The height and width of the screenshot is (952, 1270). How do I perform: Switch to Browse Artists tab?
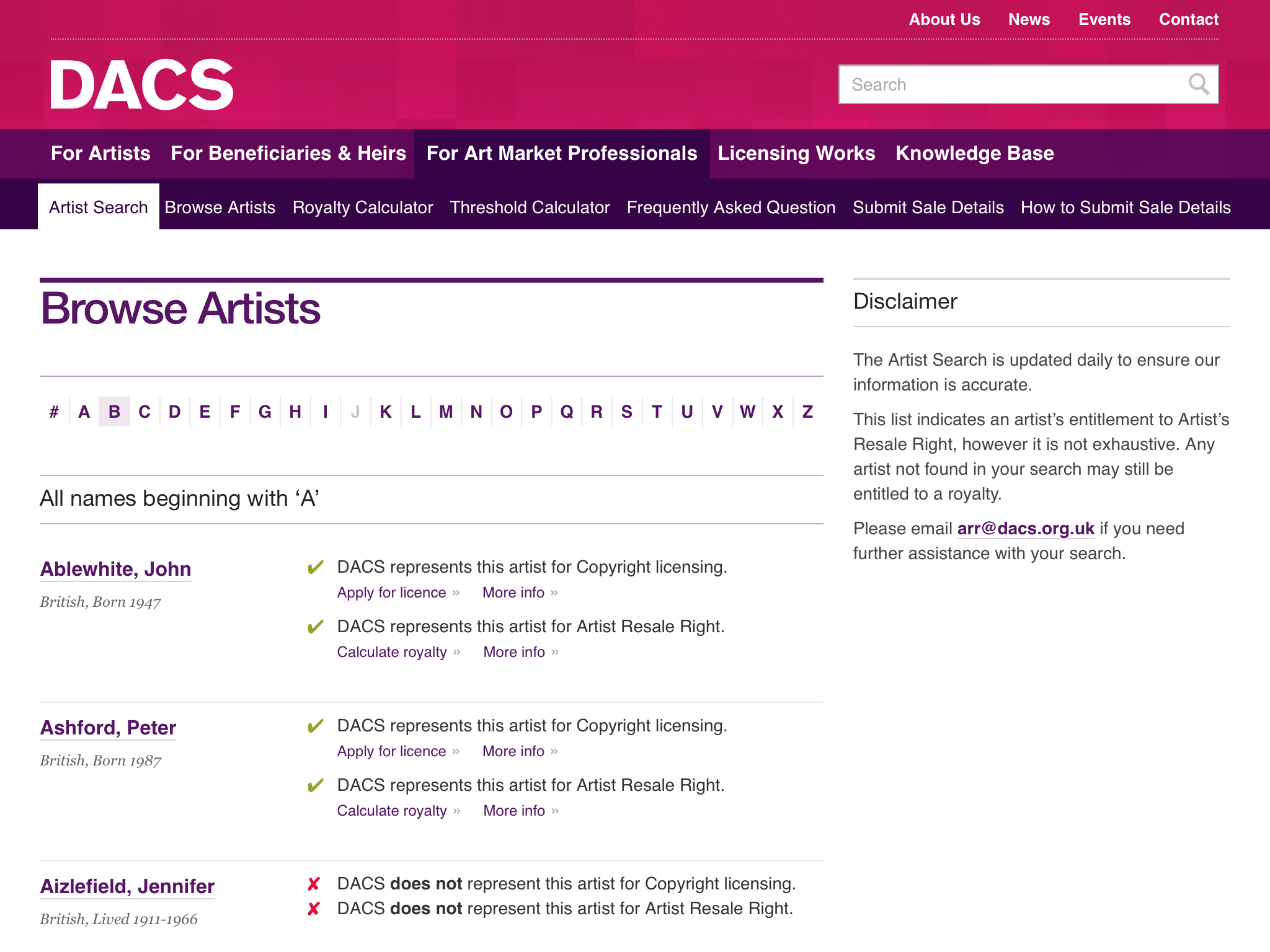tap(220, 207)
